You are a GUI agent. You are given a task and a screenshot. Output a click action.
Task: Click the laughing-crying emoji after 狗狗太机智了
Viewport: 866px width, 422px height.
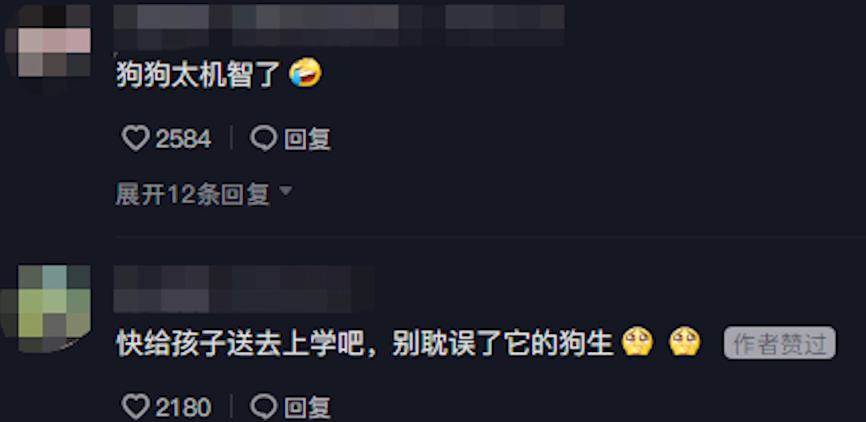point(305,73)
